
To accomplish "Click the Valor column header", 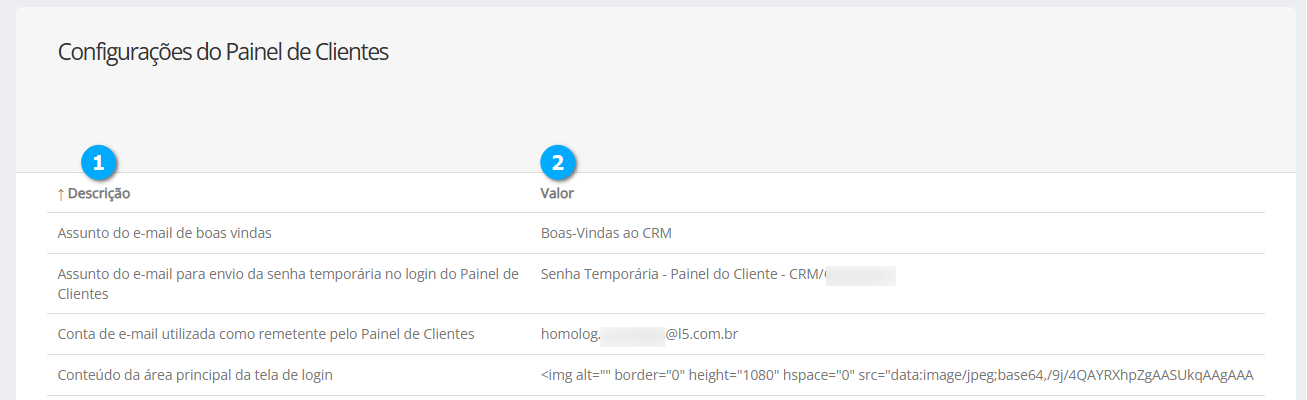I will coord(557,193).
